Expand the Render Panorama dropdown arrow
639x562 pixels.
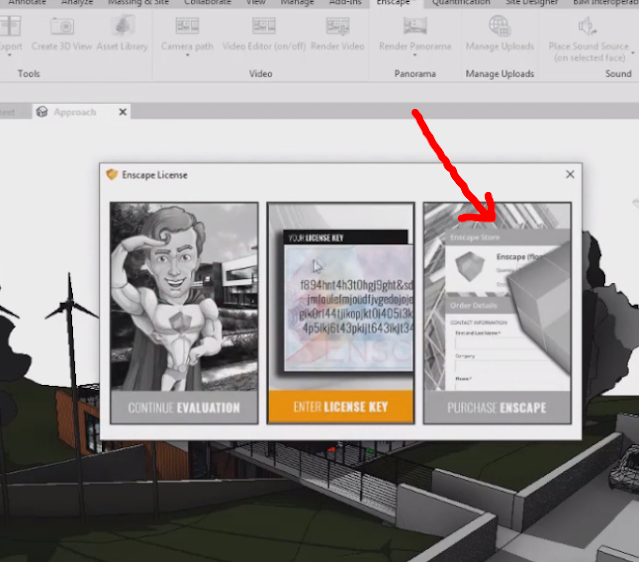[415, 55]
